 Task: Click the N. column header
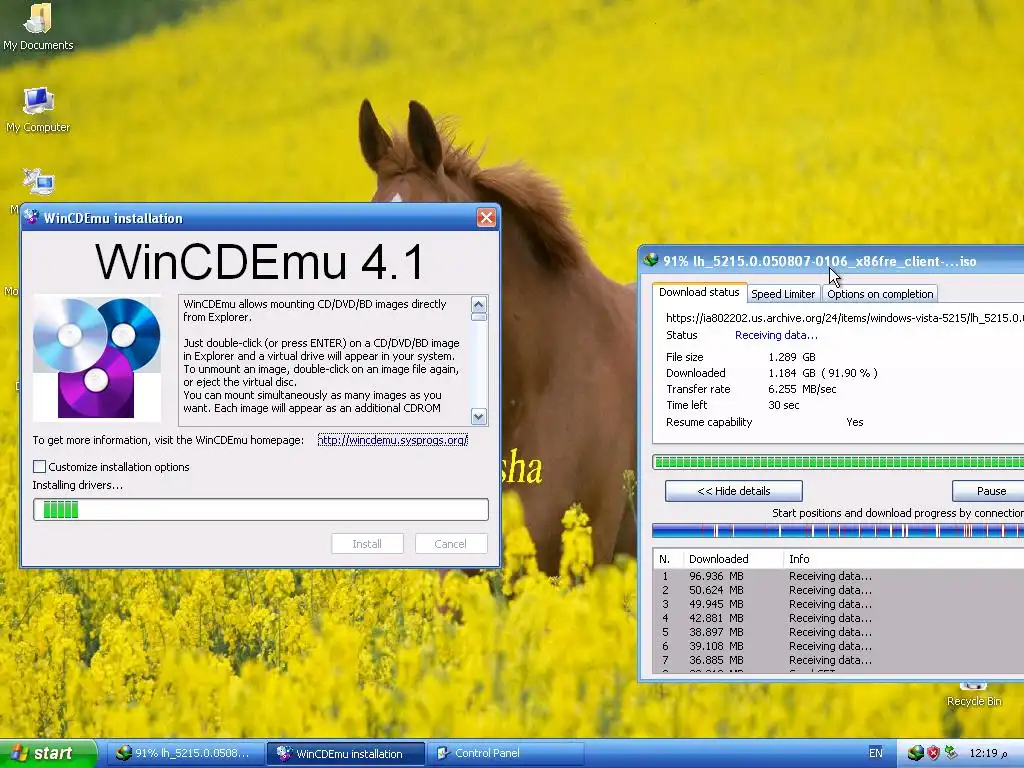[x=668, y=559]
